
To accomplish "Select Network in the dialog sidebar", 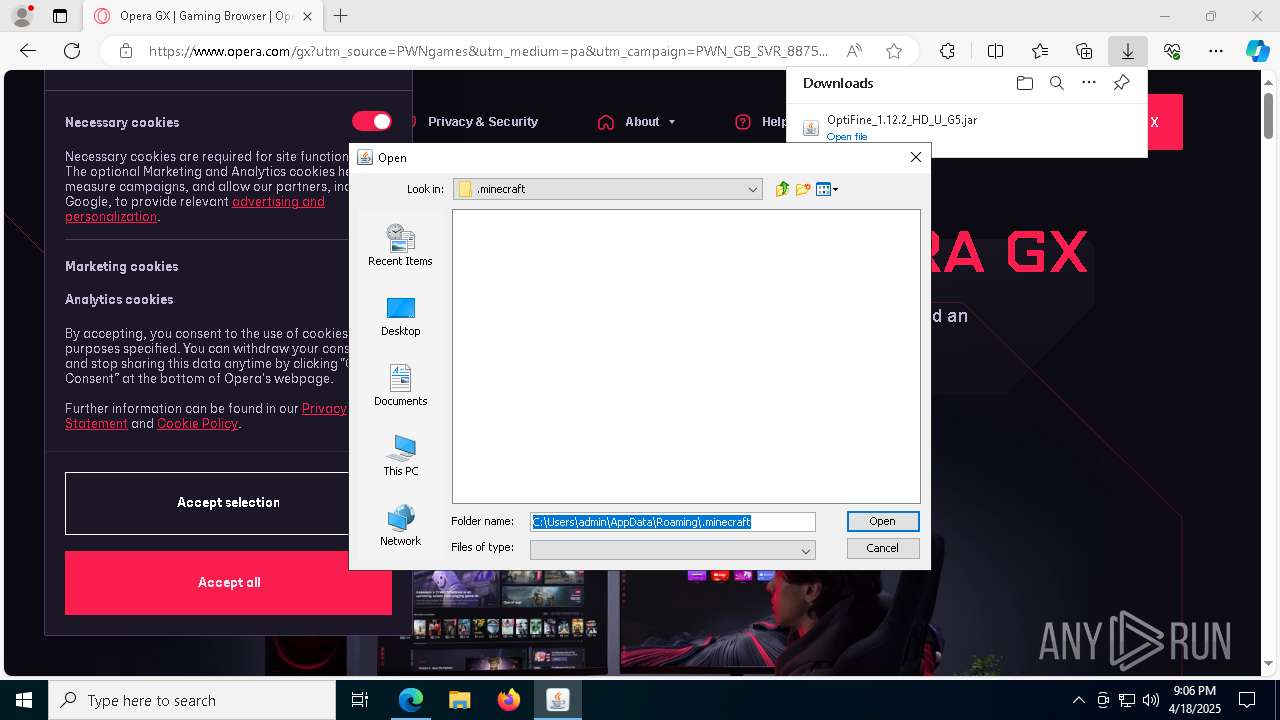I will tap(400, 525).
